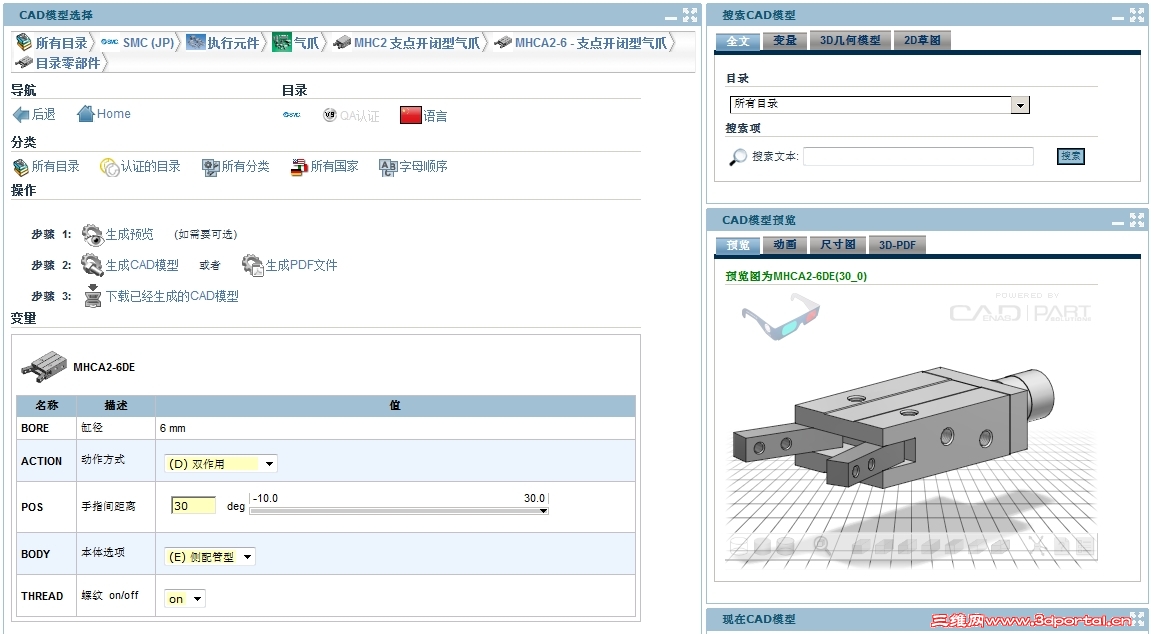
Task: Click the 字母顺序 icon
Action: pos(388,167)
